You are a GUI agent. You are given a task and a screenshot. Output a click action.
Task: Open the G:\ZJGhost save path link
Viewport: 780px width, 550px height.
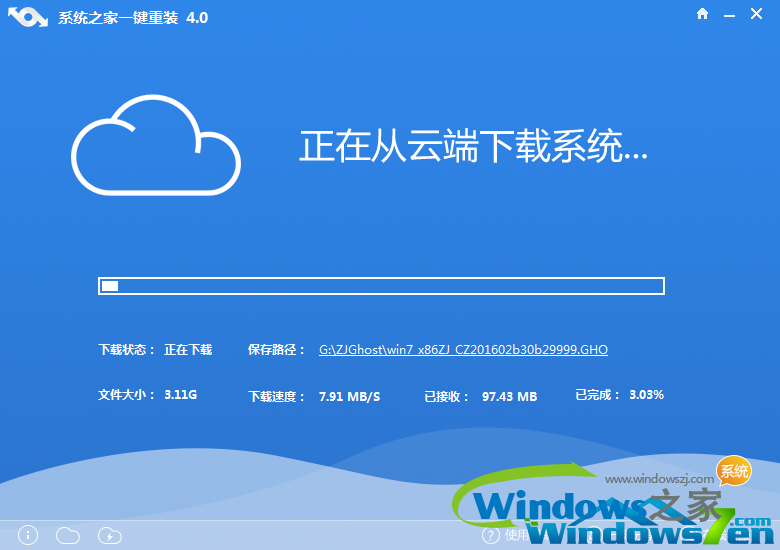point(463,350)
